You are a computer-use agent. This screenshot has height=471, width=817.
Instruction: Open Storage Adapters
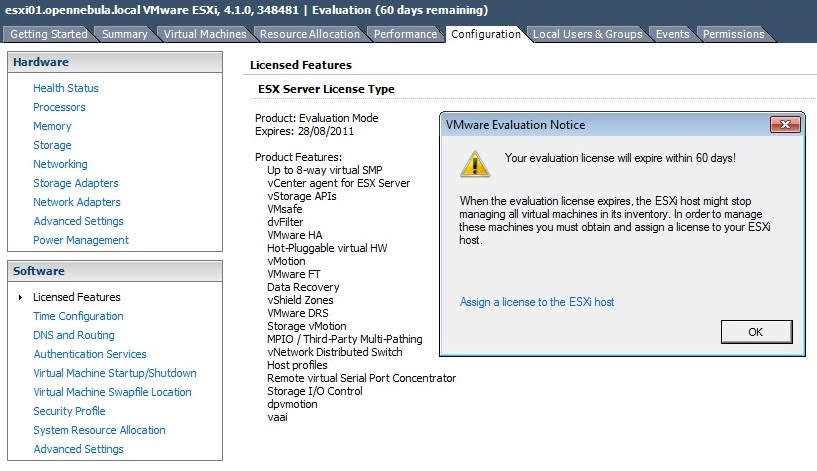76,183
